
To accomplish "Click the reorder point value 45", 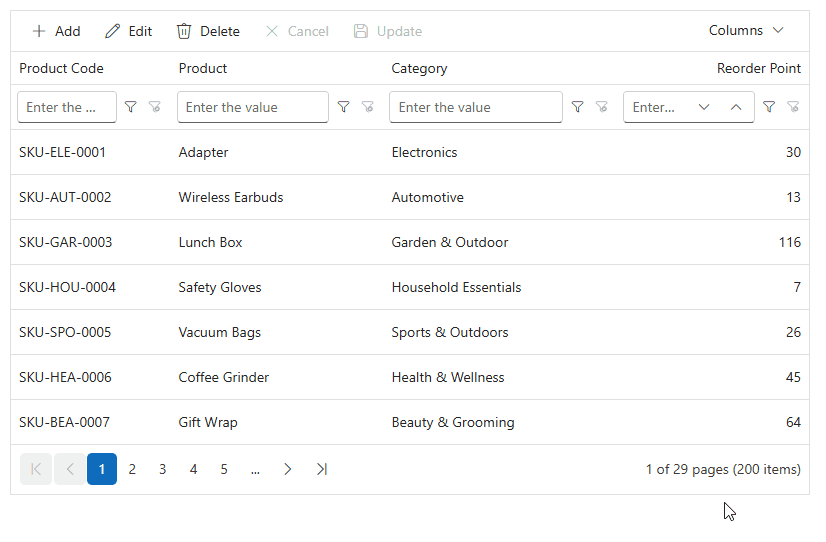I will 793,378.
